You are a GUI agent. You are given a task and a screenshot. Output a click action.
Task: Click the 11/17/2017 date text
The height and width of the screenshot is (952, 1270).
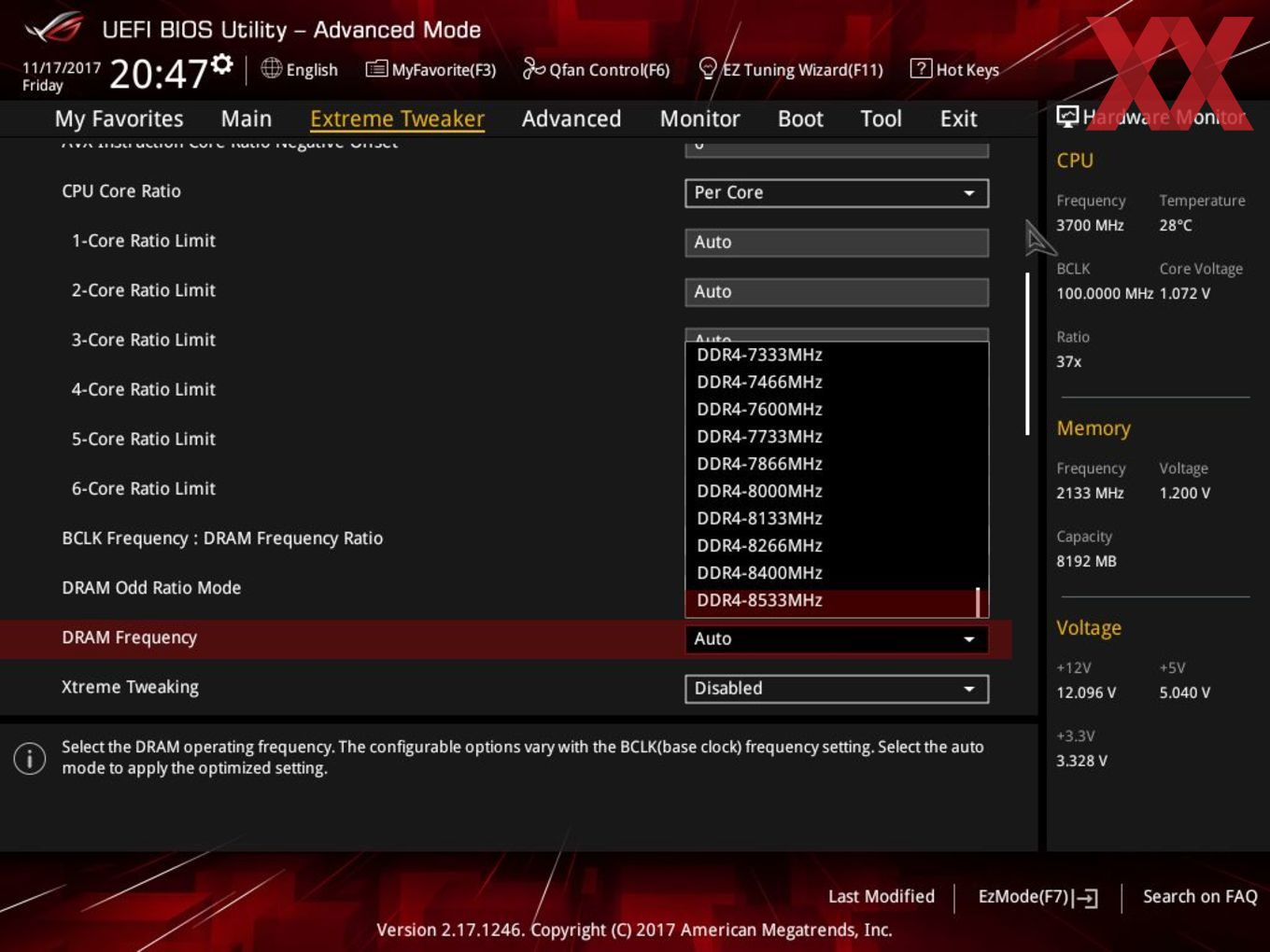(62, 67)
